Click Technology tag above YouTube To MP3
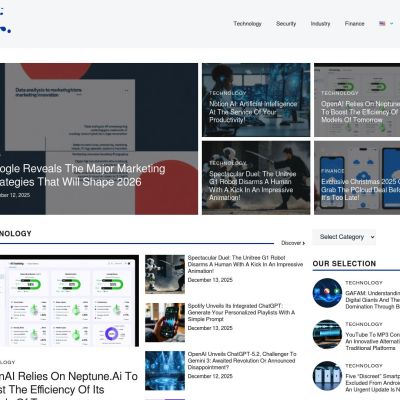400x400 pixels. [364, 324]
